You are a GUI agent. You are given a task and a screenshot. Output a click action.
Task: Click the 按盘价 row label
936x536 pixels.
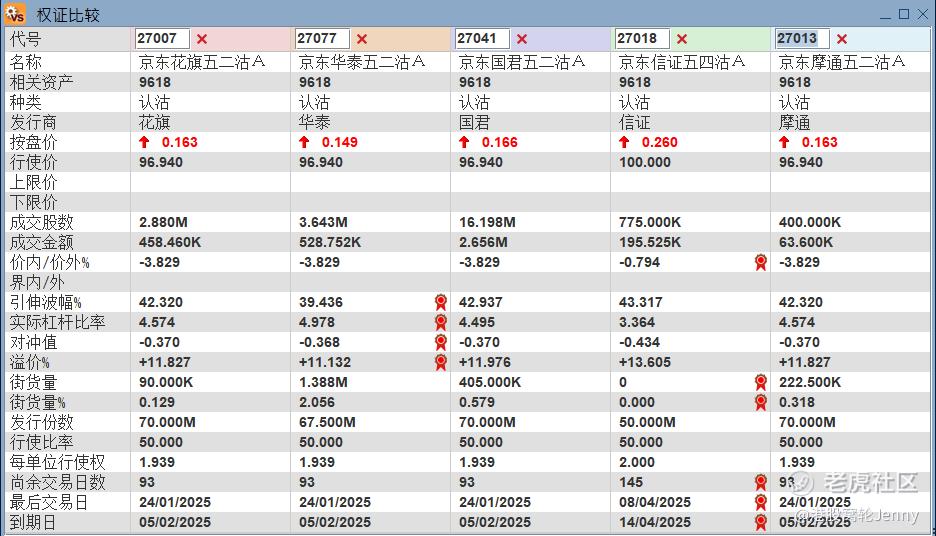pyautogui.click(x=33, y=142)
